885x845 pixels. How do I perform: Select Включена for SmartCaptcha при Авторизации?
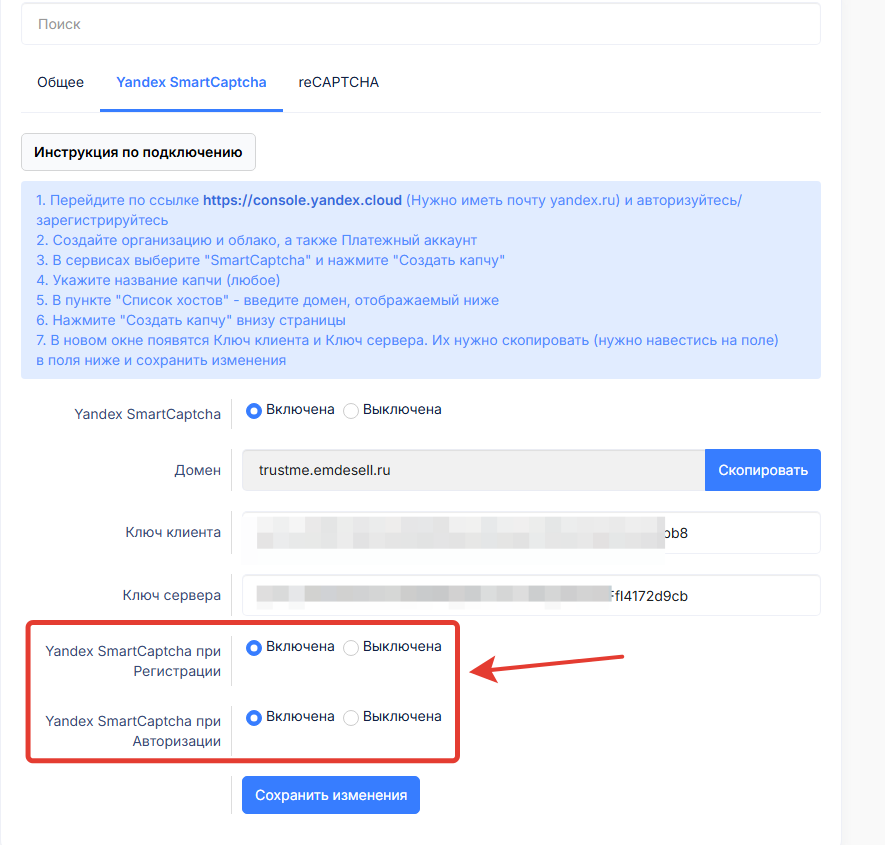pyautogui.click(x=254, y=717)
